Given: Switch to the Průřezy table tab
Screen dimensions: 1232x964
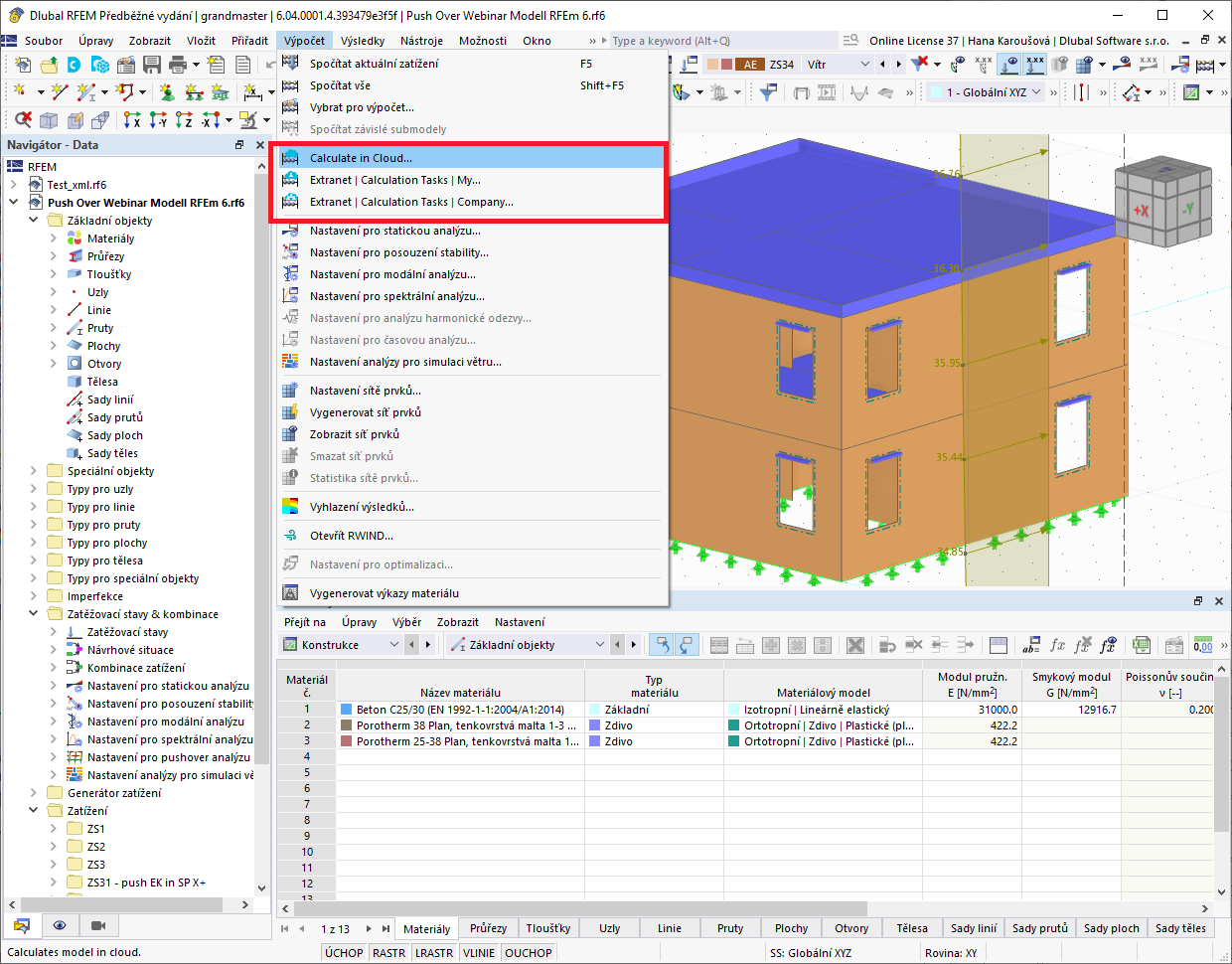Looking at the screenshot, I should [488, 928].
